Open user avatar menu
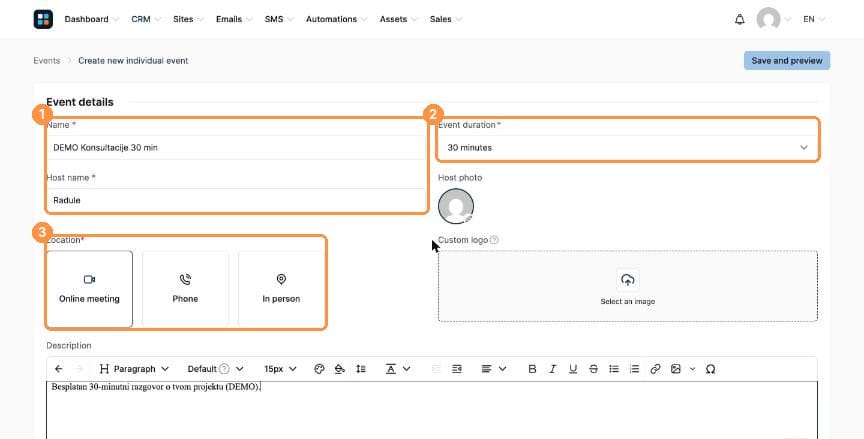Screen dimensions: 864x439 [768, 19]
